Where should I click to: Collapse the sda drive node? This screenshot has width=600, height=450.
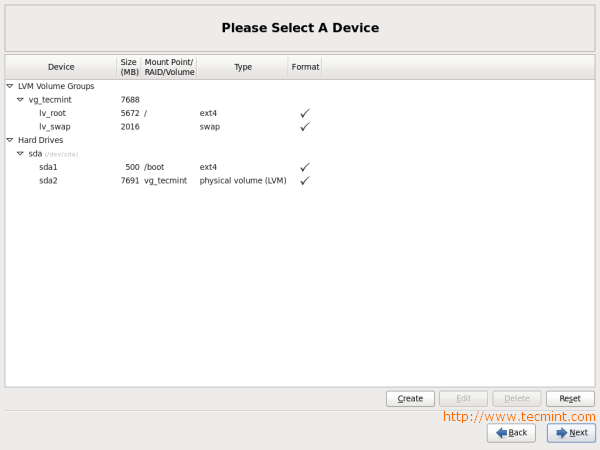20,154
